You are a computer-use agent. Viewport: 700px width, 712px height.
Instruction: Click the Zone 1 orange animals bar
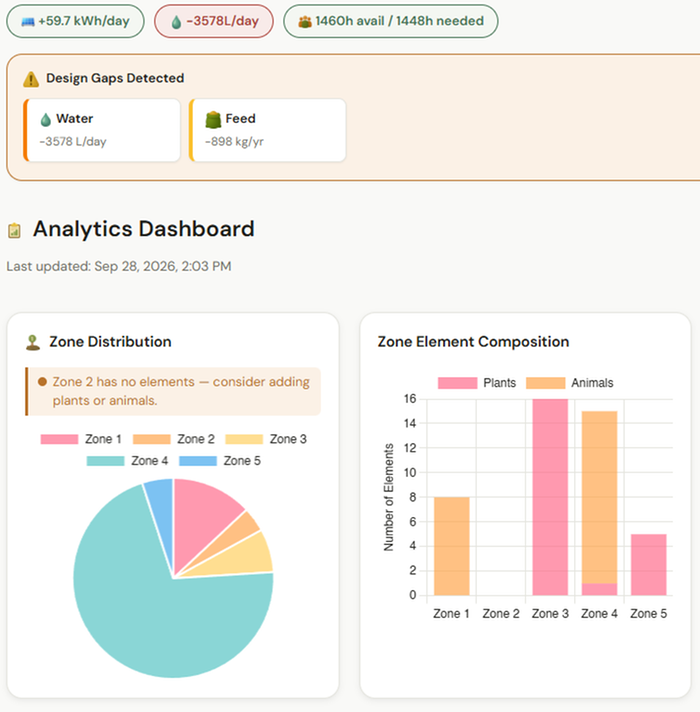[x=452, y=546]
